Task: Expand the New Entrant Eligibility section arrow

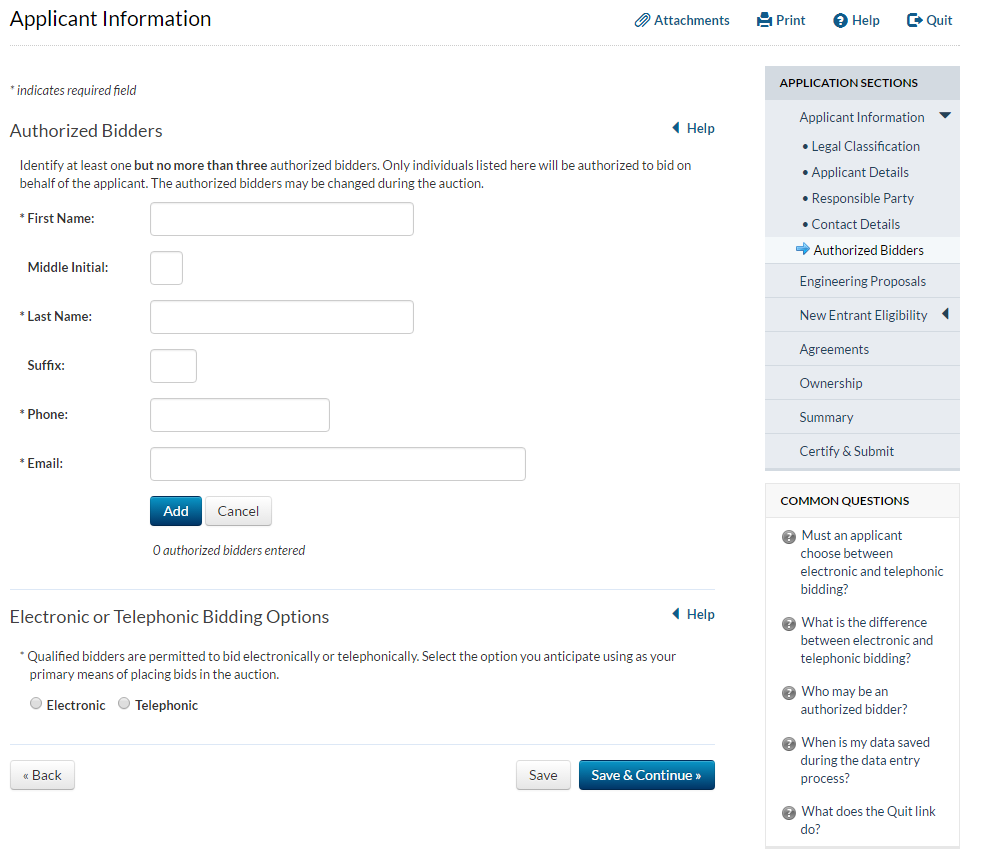Action: point(945,314)
